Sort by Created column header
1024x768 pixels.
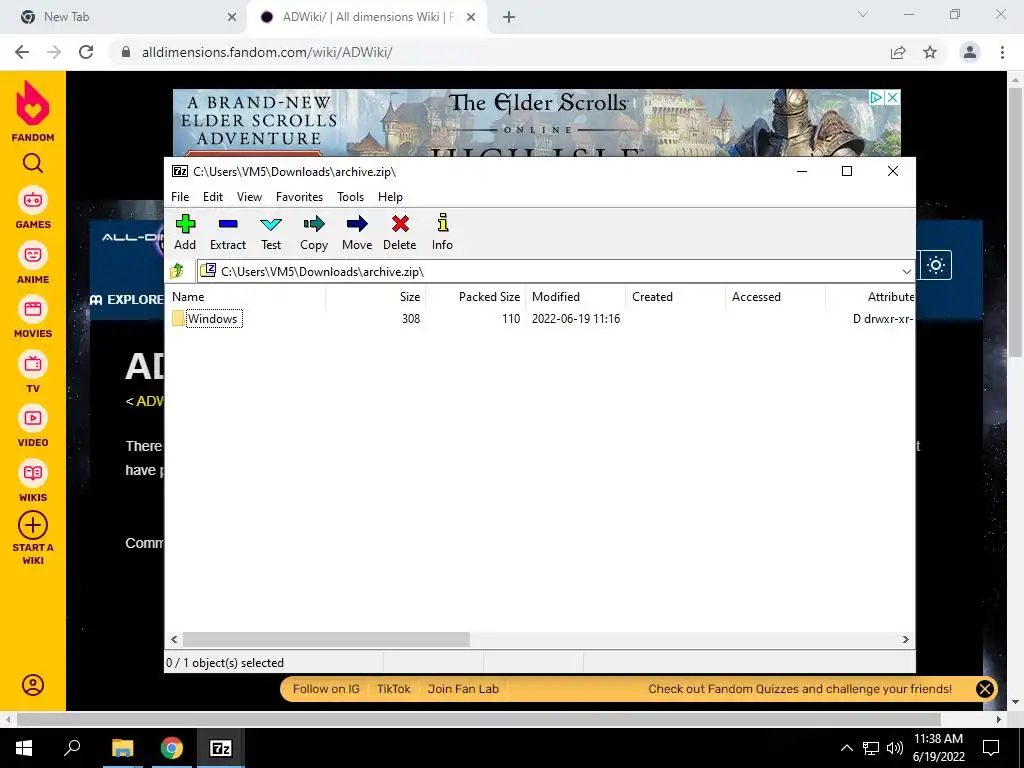point(675,296)
